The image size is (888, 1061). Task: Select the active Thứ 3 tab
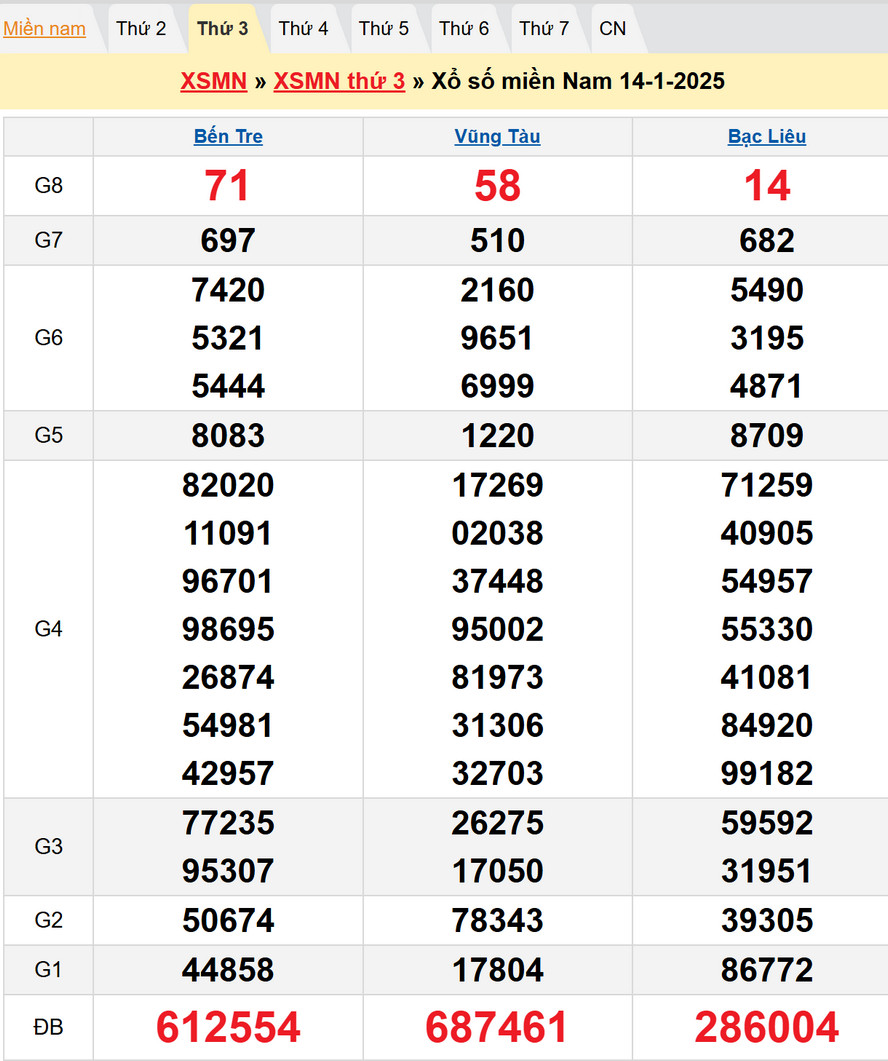(x=222, y=29)
